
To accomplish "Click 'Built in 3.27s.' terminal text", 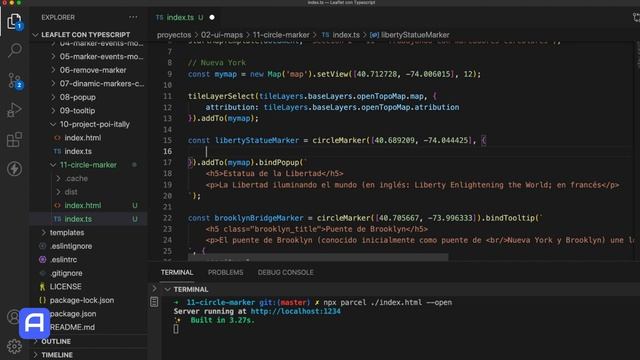I will click(x=222, y=320).
